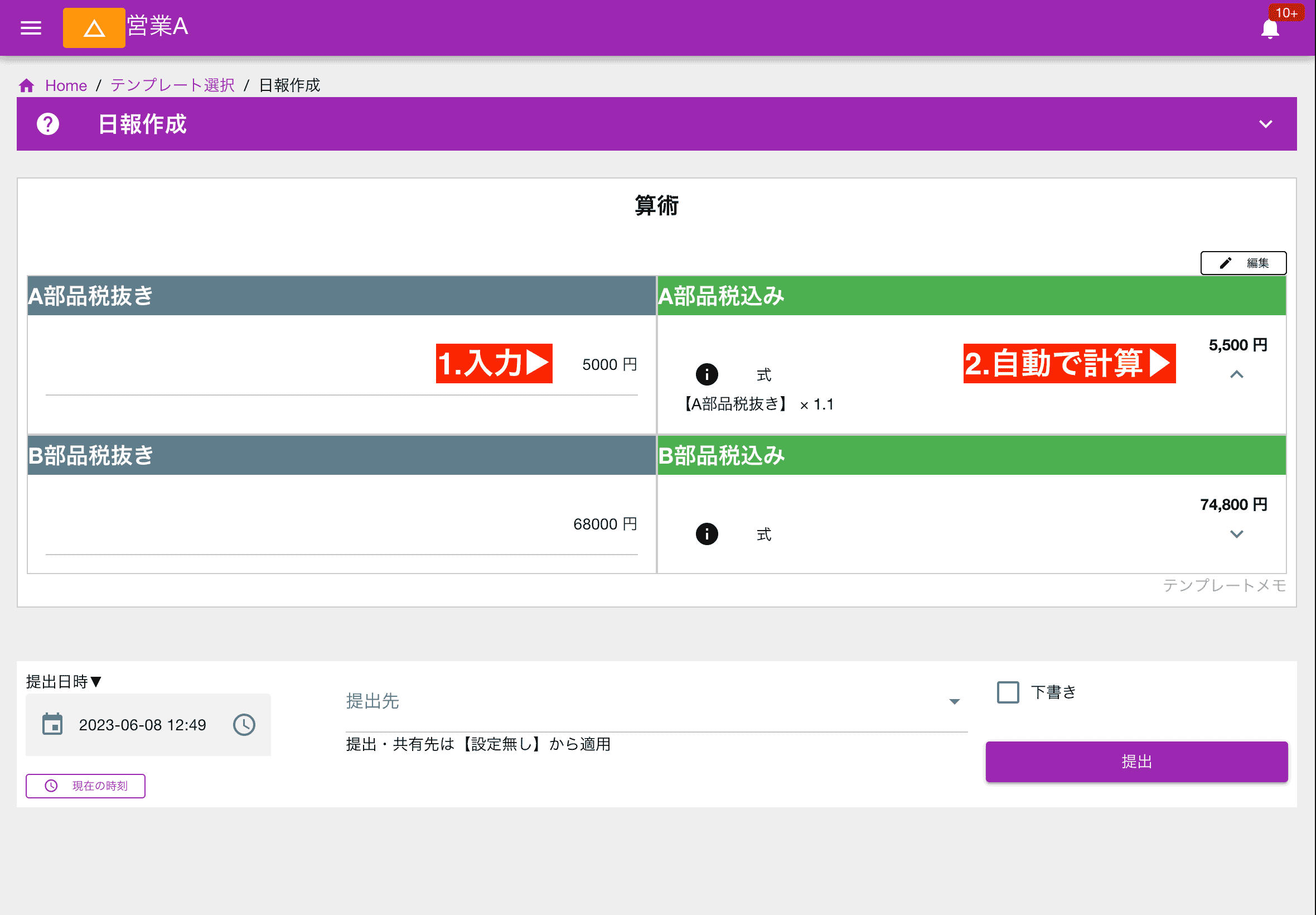Click the clock icon beside 2023-06-08 12:49
The image size is (1316, 915).
click(244, 724)
